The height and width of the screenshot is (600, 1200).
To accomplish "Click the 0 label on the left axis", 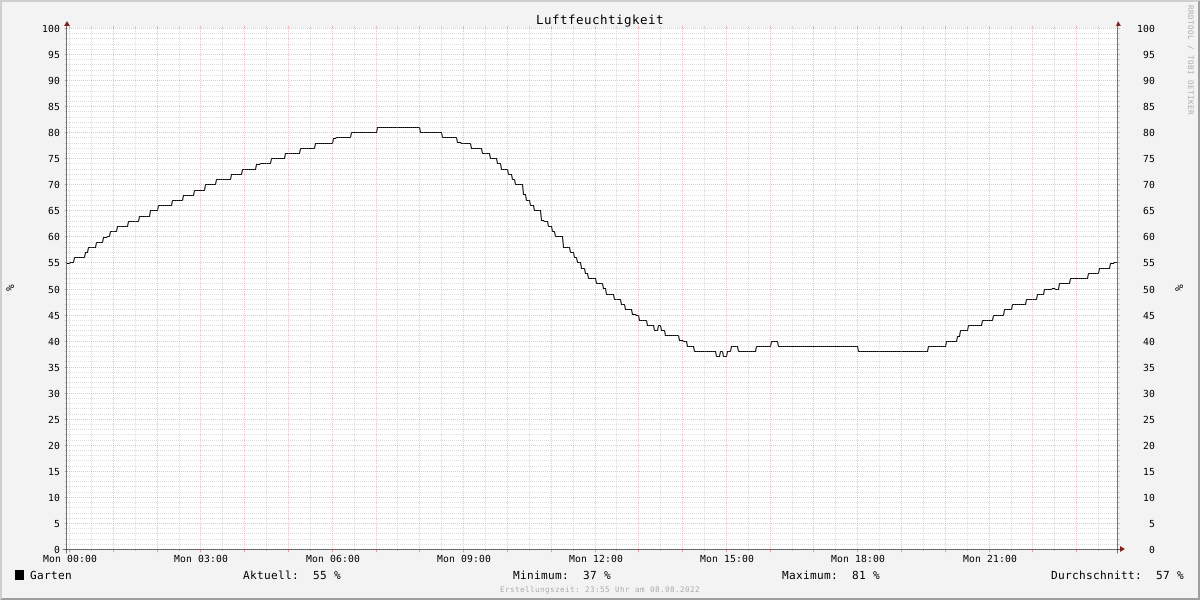I will click(57, 549).
